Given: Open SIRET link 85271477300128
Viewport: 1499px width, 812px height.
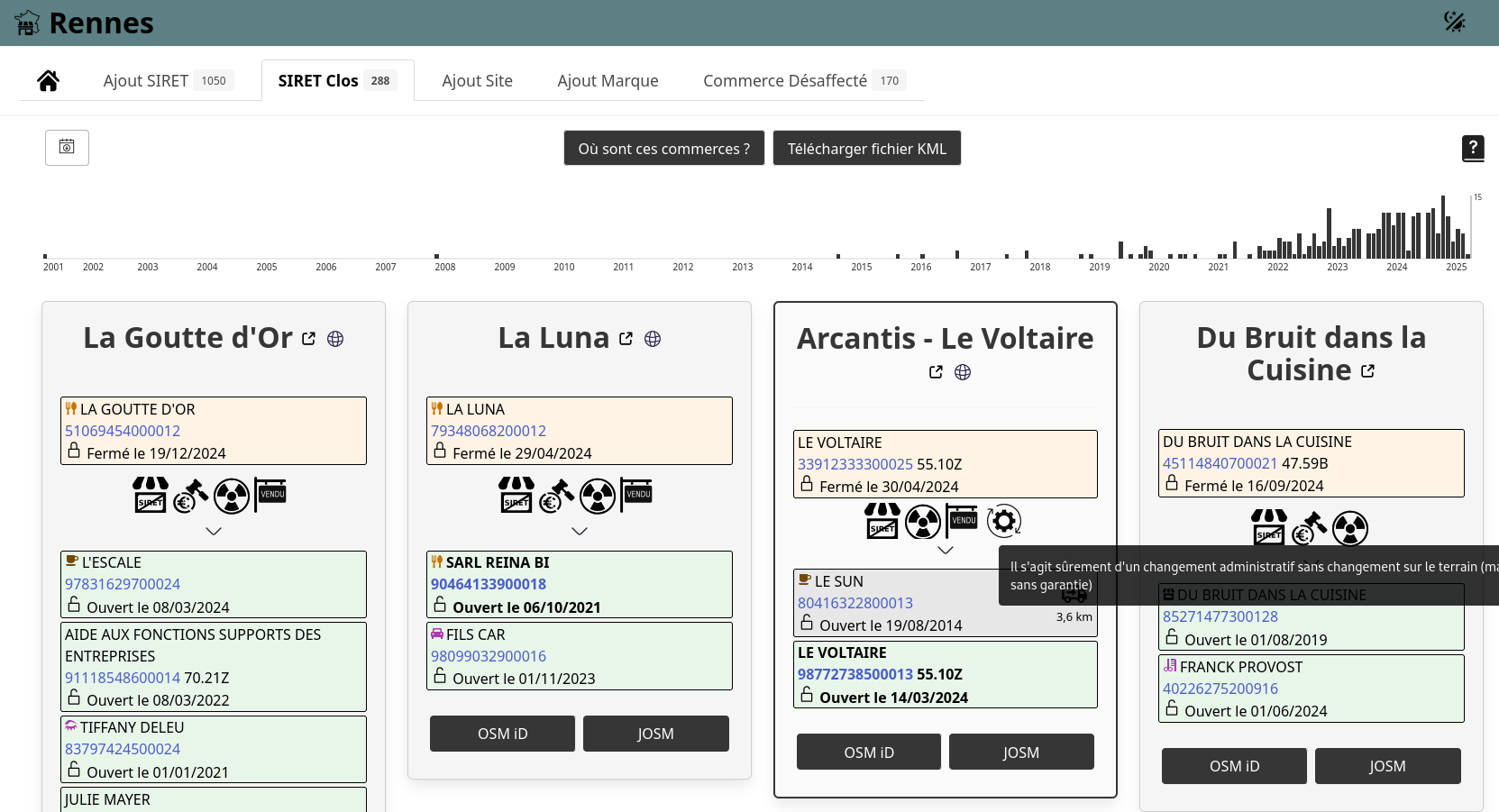Looking at the screenshot, I should click(x=1220, y=616).
